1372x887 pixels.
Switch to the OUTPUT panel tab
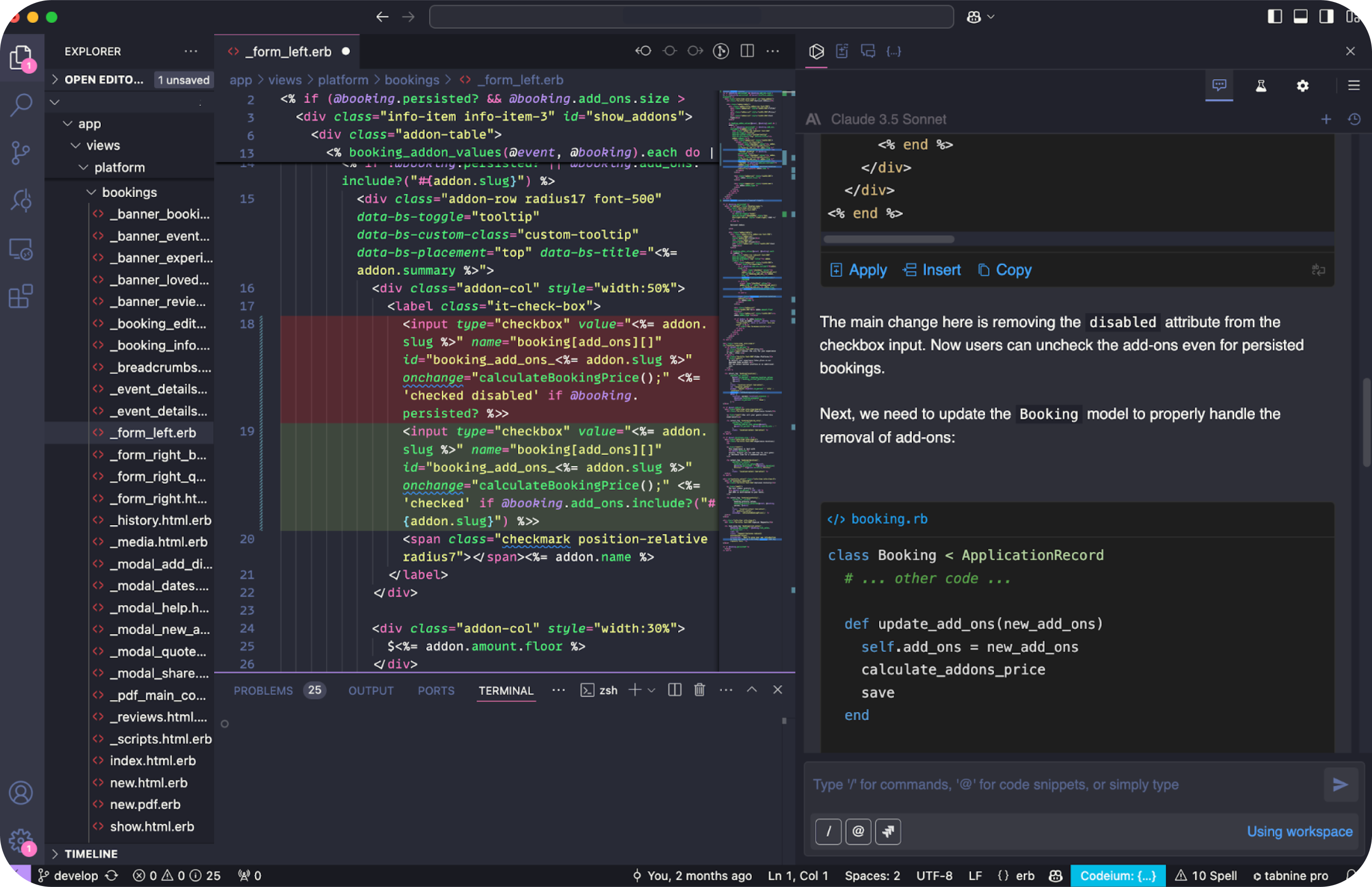[x=371, y=691]
